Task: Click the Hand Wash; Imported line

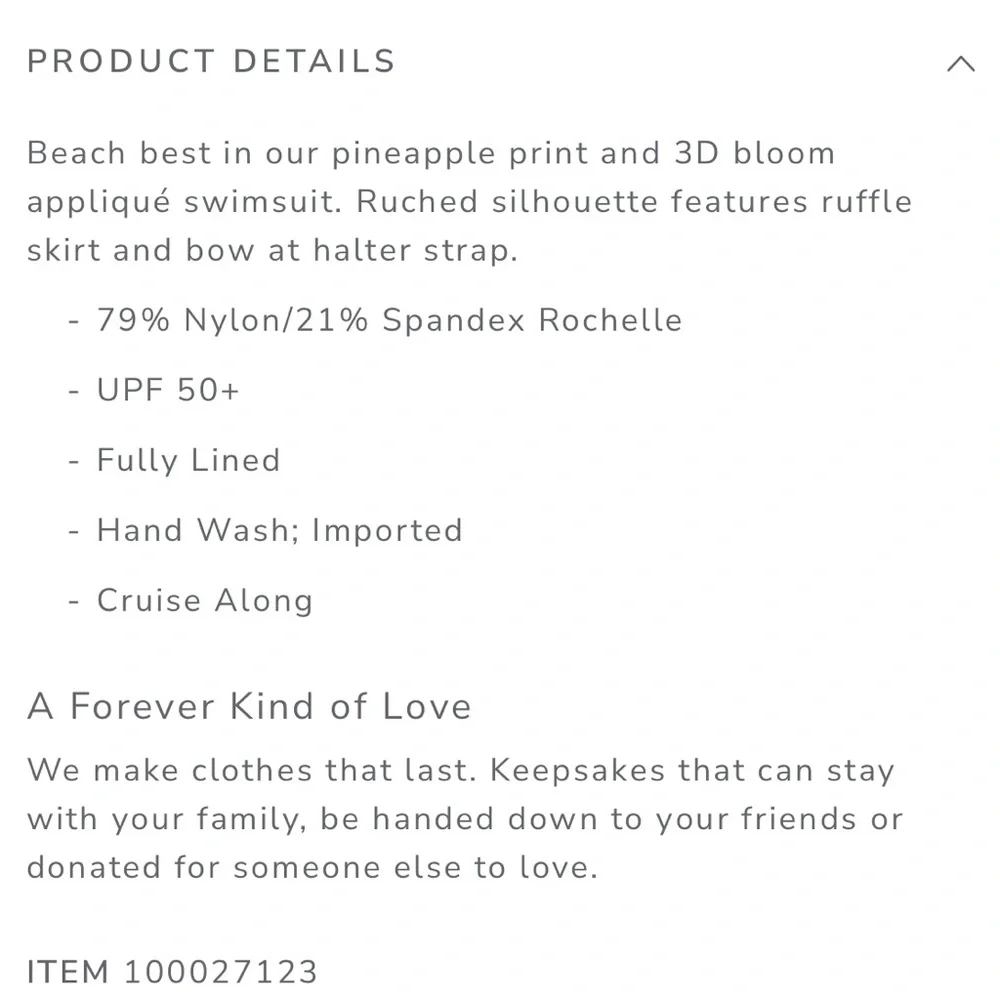Action: [279, 530]
